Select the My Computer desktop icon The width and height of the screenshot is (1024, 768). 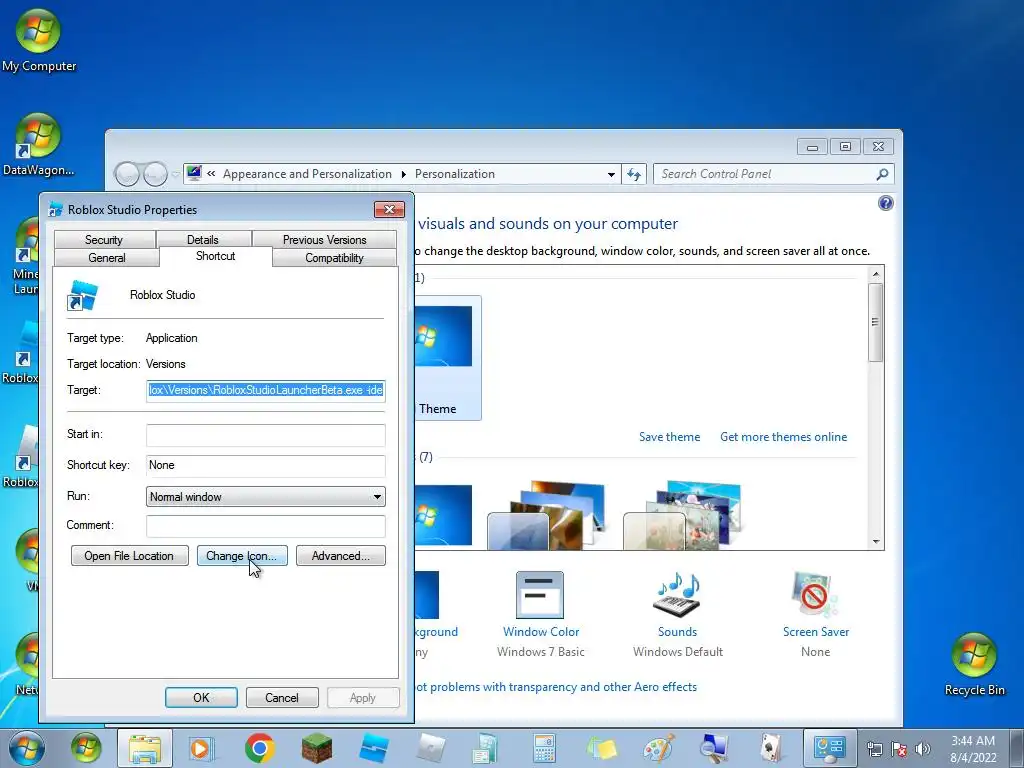[39, 40]
